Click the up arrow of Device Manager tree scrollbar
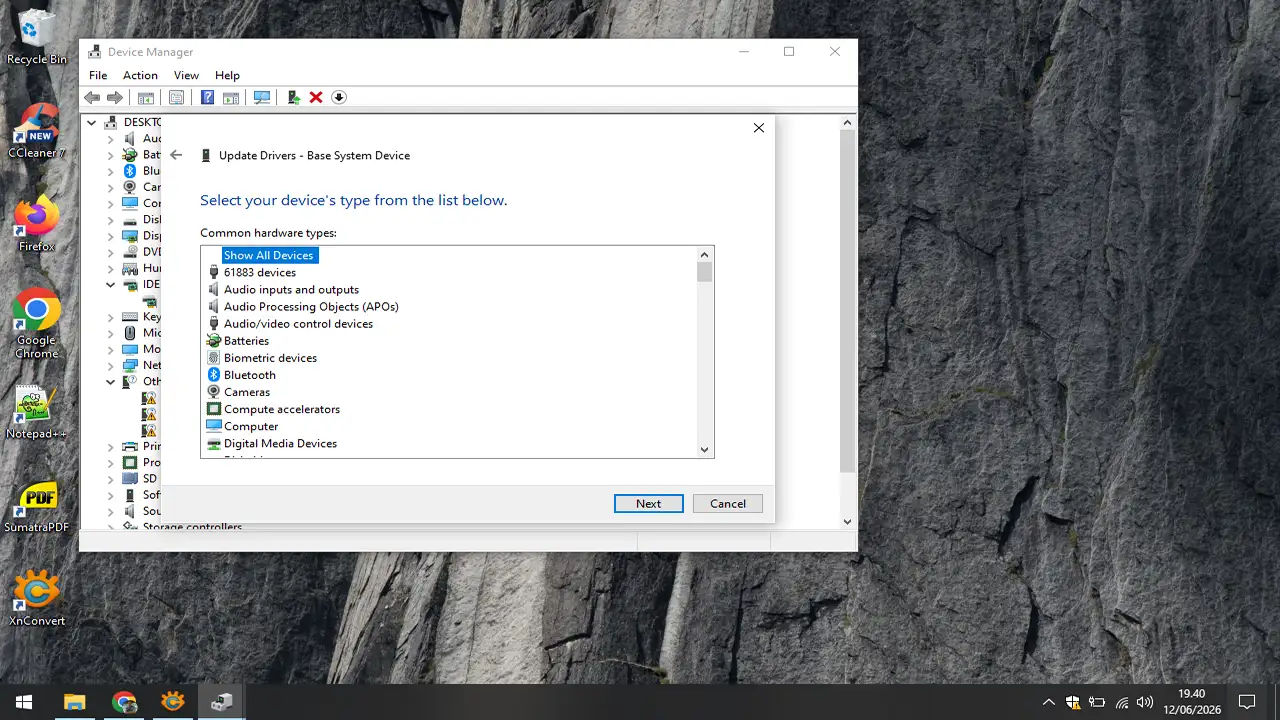This screenshot has width=1280, height=720. pyautogui.click(x=848, y=123)
